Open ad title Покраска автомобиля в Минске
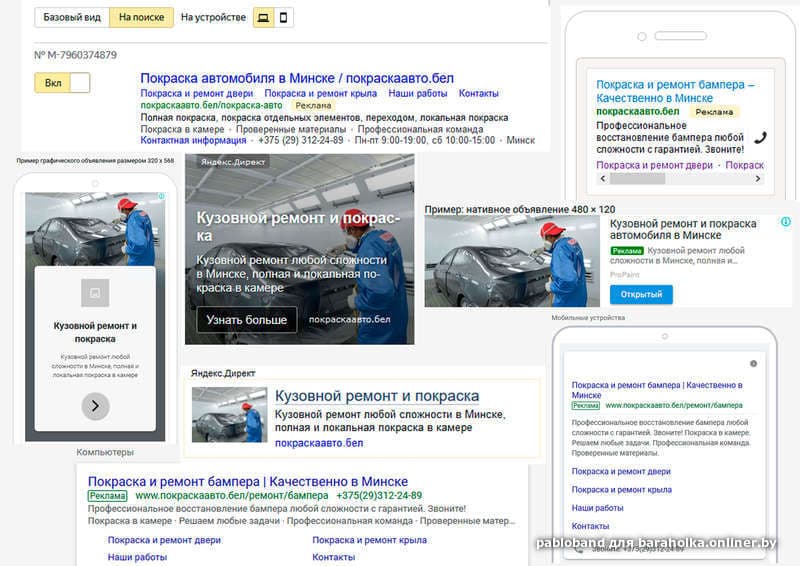This screenshot has height=566, width=800. pos(297,78)
